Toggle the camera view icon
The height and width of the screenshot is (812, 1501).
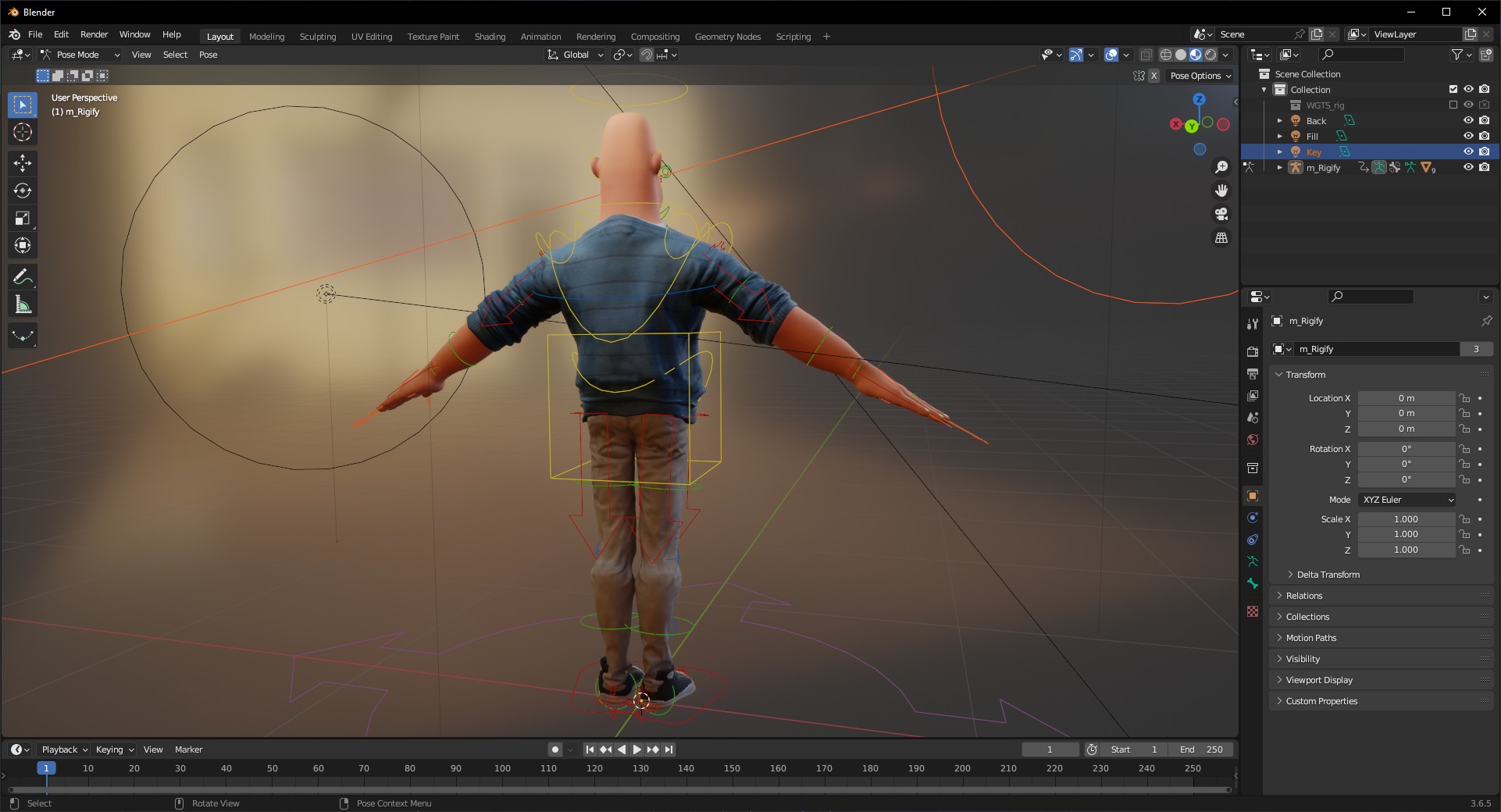point(1221,214)
